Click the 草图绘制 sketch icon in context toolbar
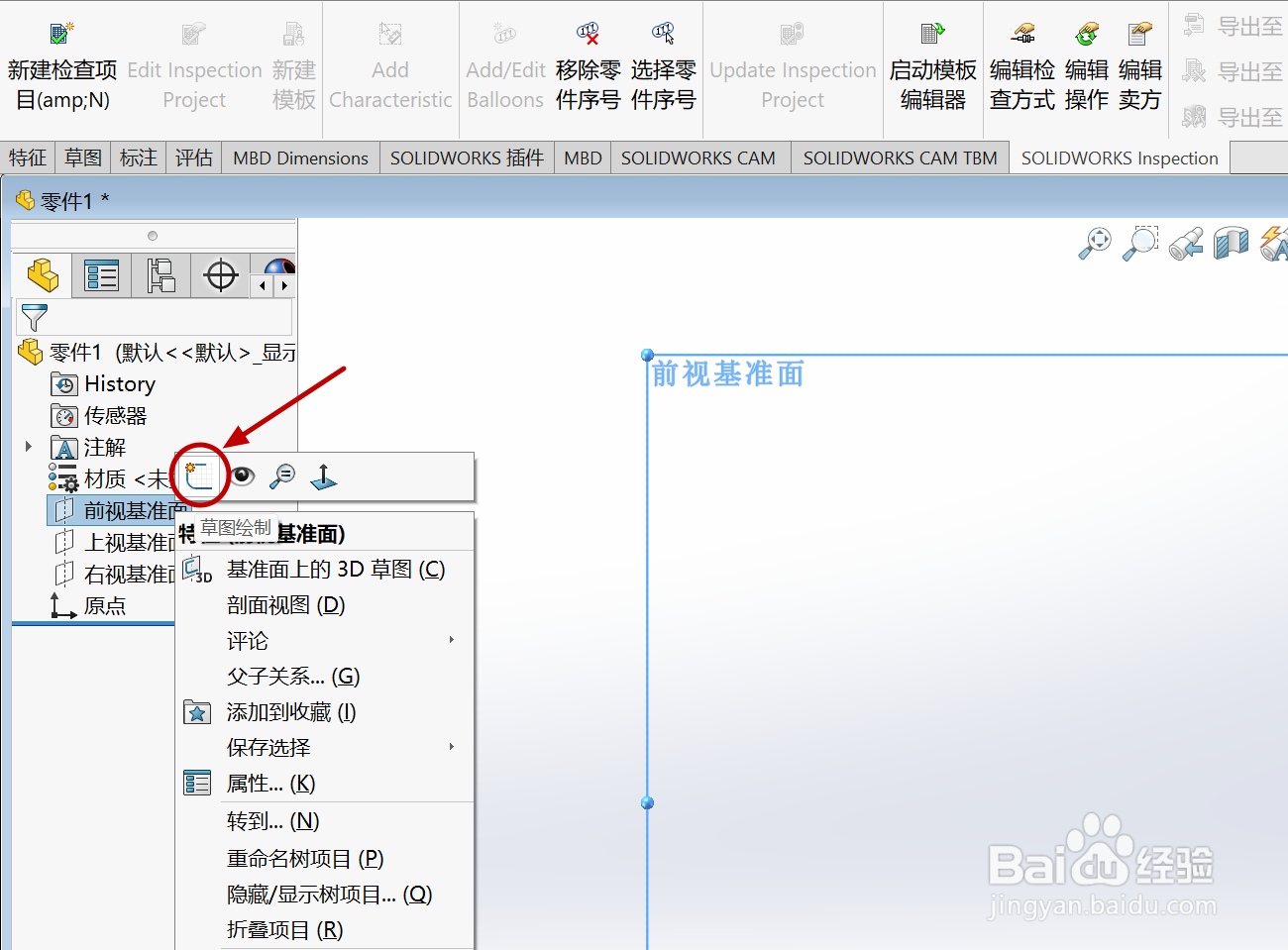 [199, 476]
